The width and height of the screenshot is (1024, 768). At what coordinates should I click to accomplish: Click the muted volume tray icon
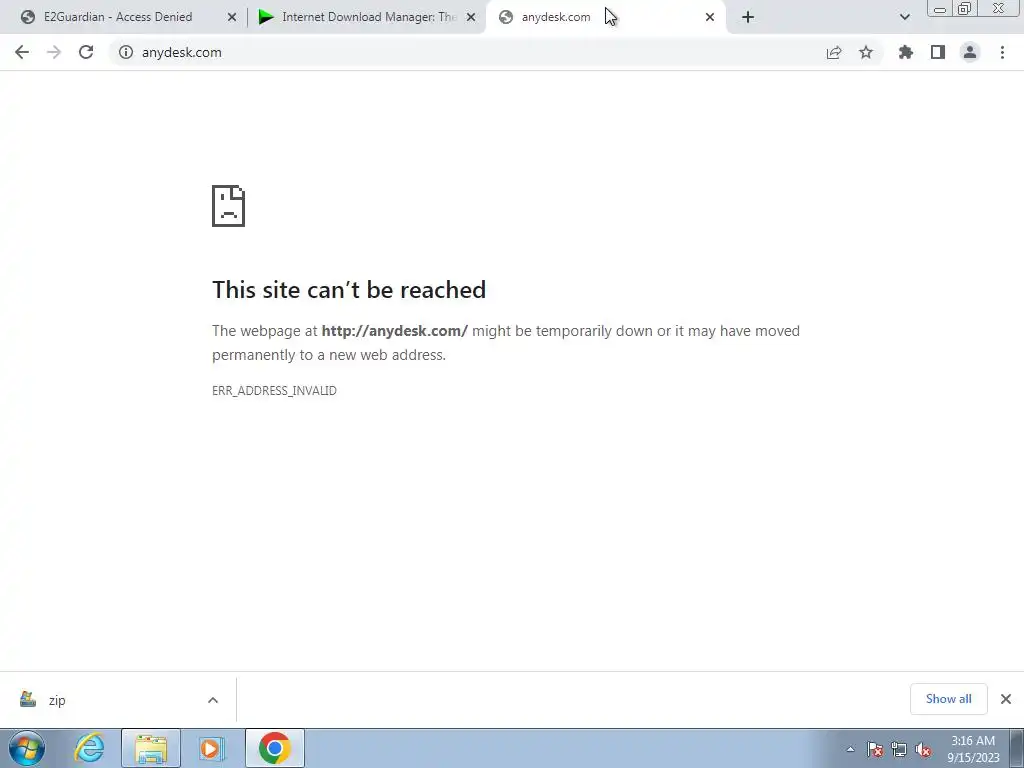(923, 750)
